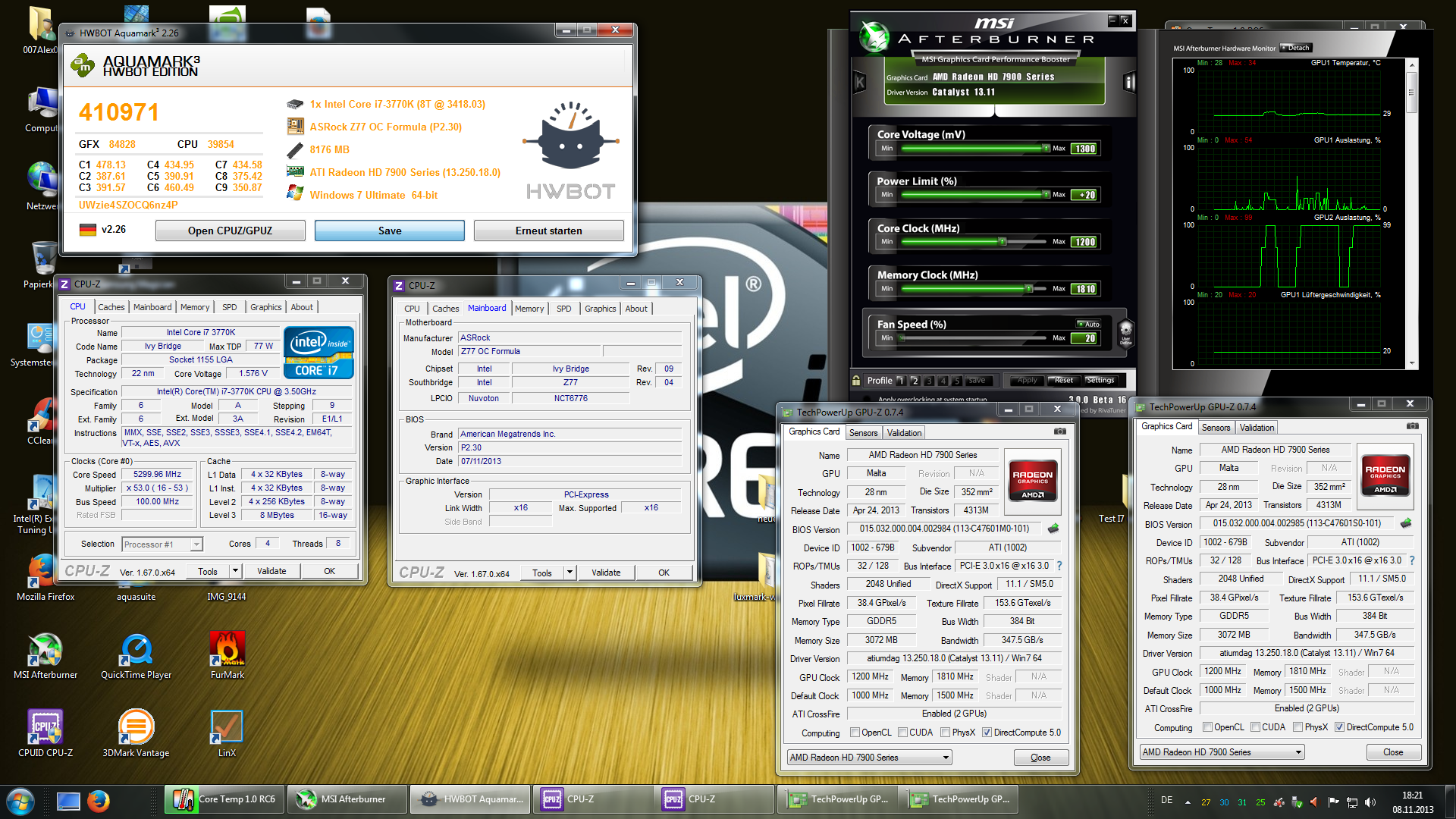Open Mozilla Firefox desktop shortcut
The width and height of the screenshot is (1456, 819).
click(x=45, y=578)
